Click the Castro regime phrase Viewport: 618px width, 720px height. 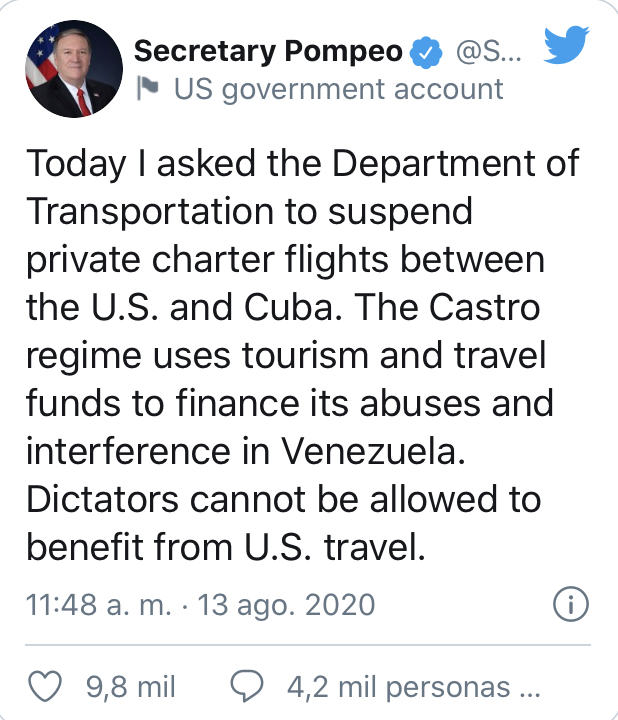coord(283,331)
